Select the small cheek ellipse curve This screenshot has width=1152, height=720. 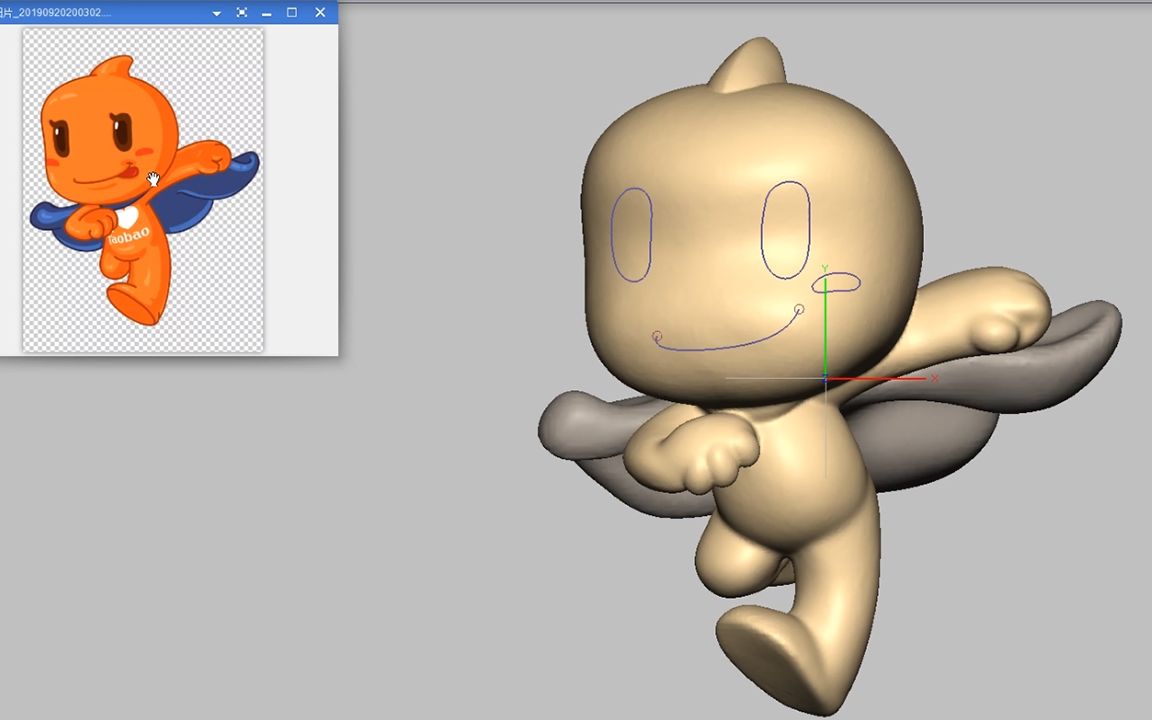[836, 282]
